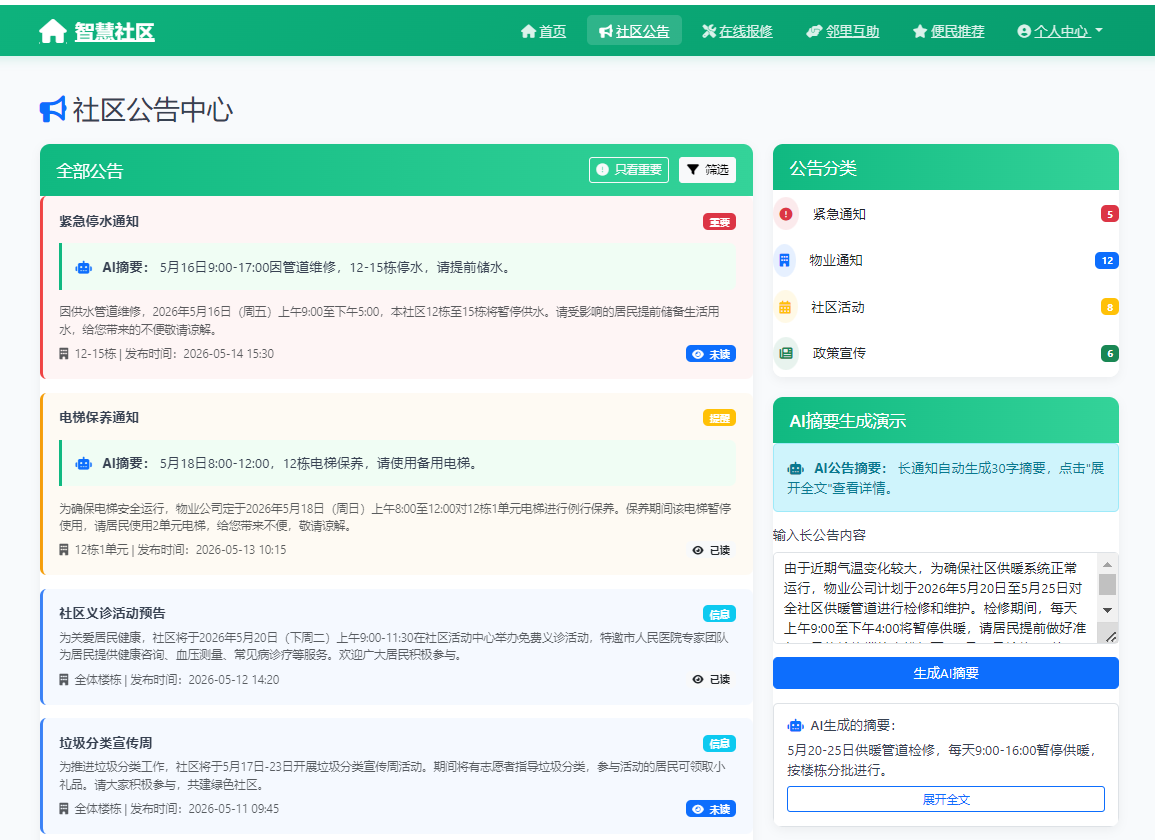Click building icon on 社区义诊活动预告 row
1155x840 pixels.
point(64,679)
